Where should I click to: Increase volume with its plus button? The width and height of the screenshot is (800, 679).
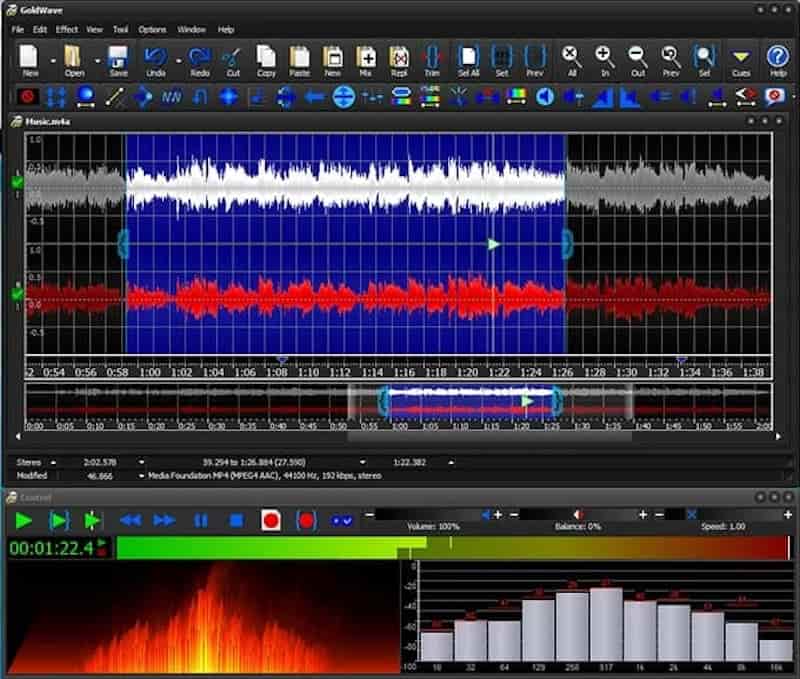(498, 515)
